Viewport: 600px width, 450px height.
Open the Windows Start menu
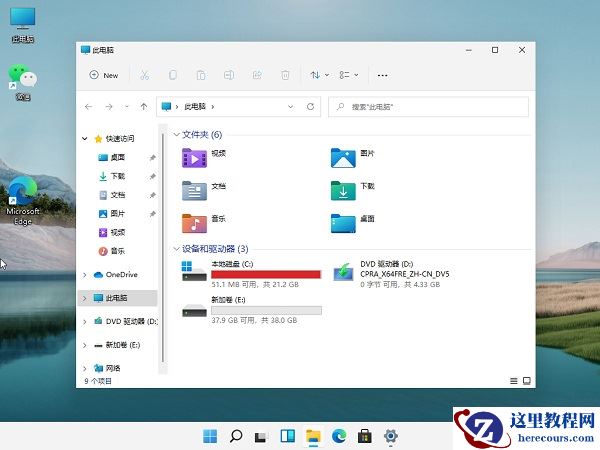pos(210,436)
